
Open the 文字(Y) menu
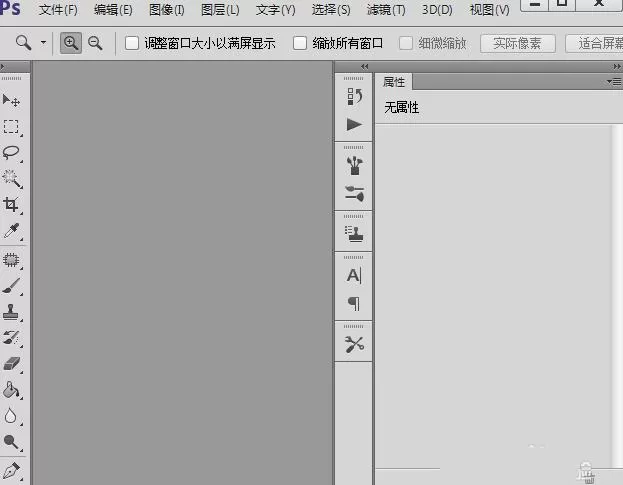(x=275, y=10)
